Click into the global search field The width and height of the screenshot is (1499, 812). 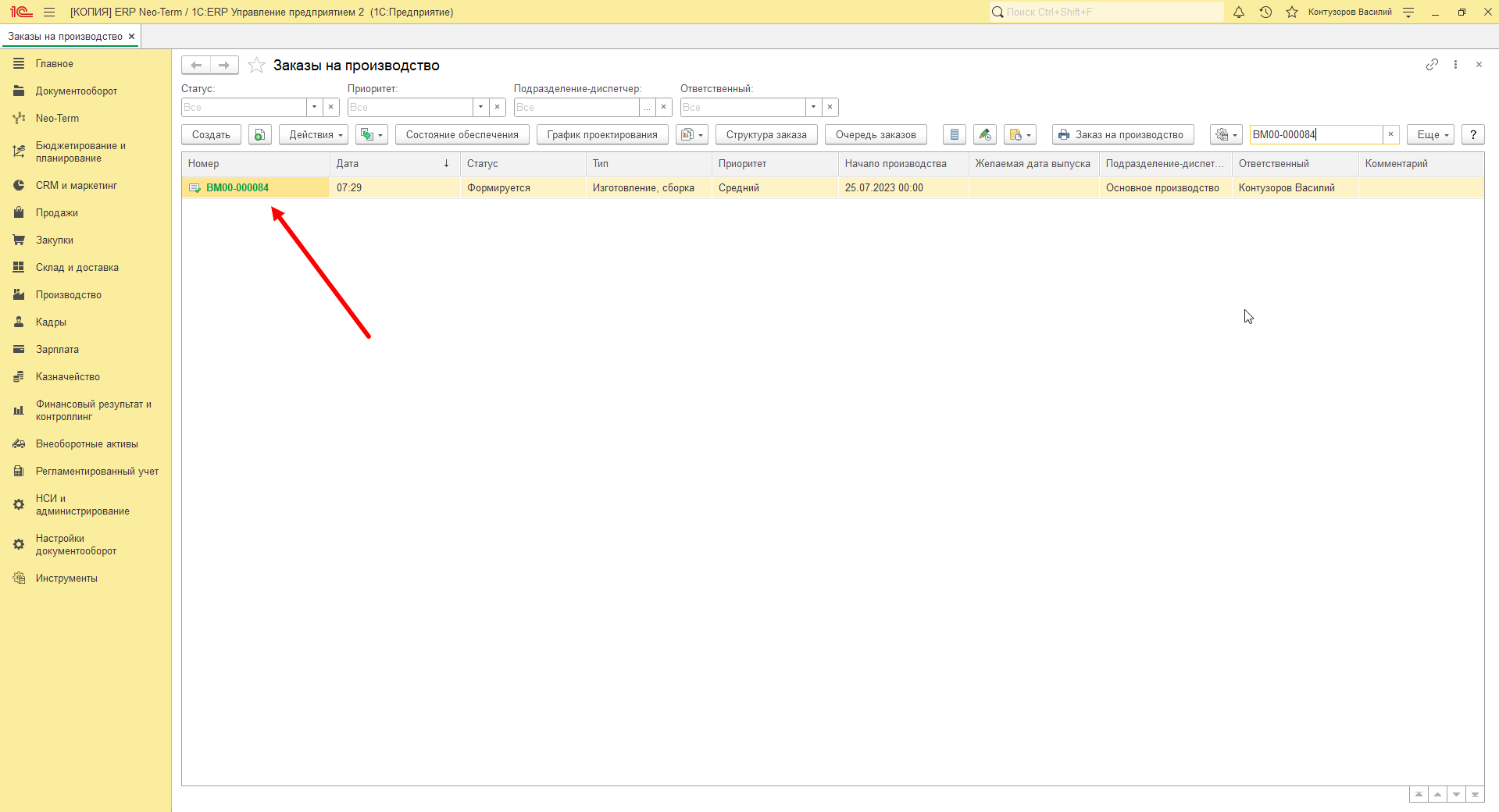coord(1107,12)
